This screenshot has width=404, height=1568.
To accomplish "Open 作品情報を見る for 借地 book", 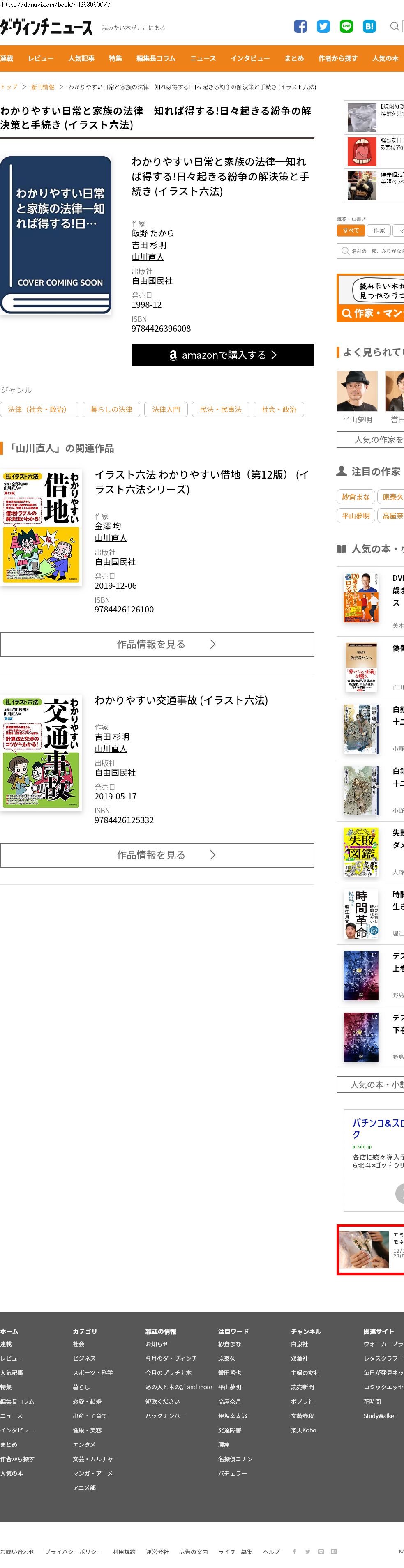I will (157, 645).
